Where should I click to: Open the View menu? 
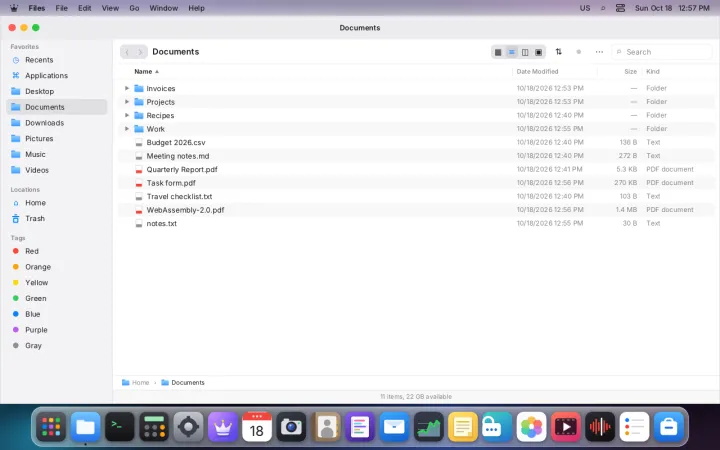[110, 8]
